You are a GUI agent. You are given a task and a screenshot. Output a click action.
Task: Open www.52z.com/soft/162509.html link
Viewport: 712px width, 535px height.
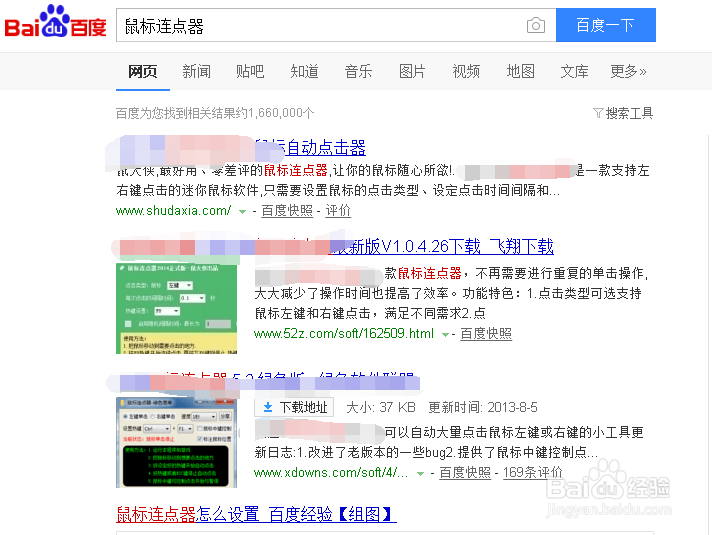[344, 334]
